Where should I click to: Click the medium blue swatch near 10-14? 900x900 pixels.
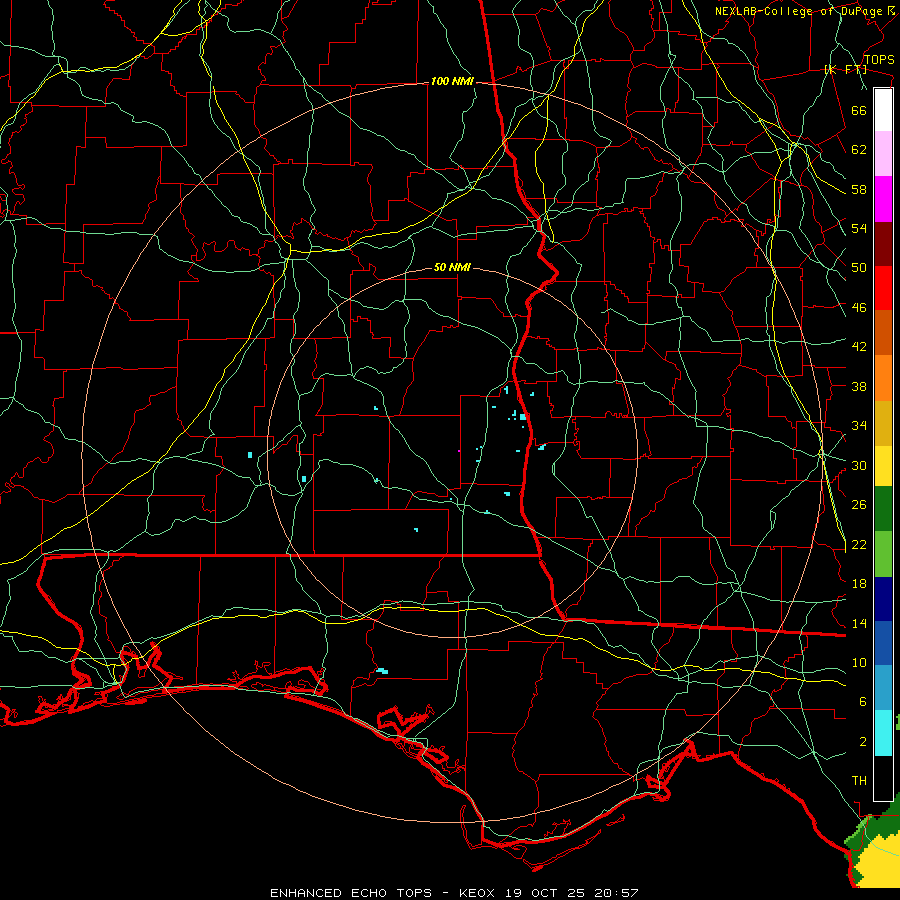click(883, 643)
